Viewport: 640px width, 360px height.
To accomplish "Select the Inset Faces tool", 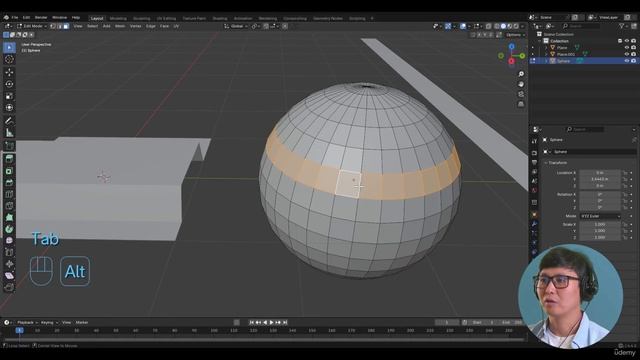I will (x=9, y=171).
